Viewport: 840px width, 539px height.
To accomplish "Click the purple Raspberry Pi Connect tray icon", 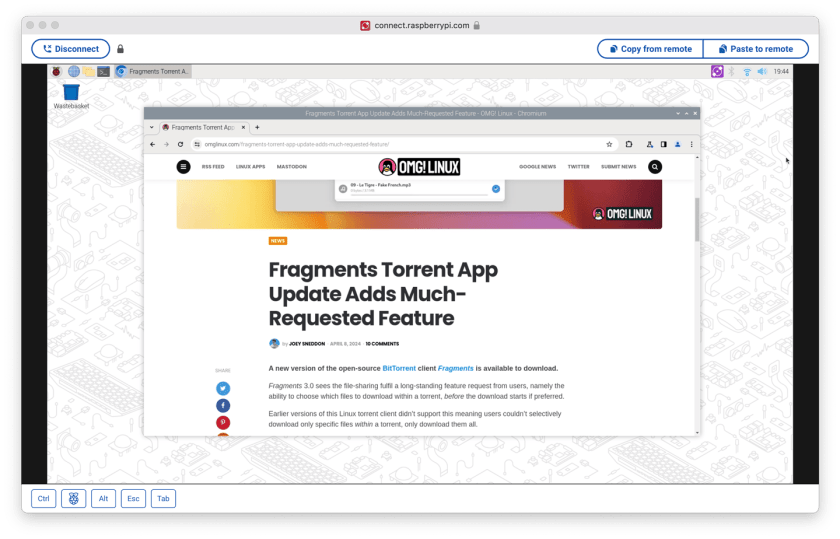I will pos(717,71).
